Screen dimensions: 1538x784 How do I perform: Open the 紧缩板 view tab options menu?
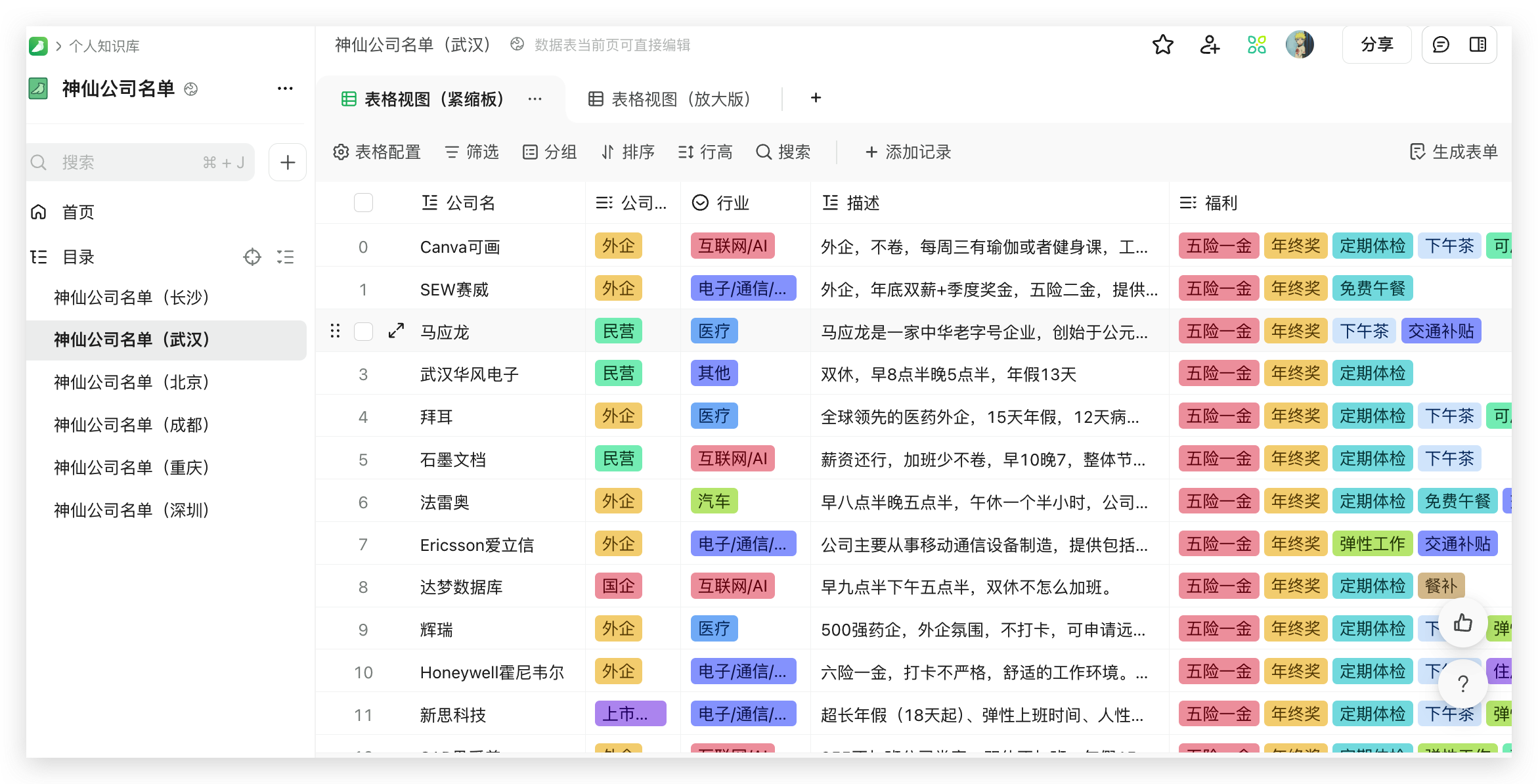pyautogui.click(x=535, y=99)
